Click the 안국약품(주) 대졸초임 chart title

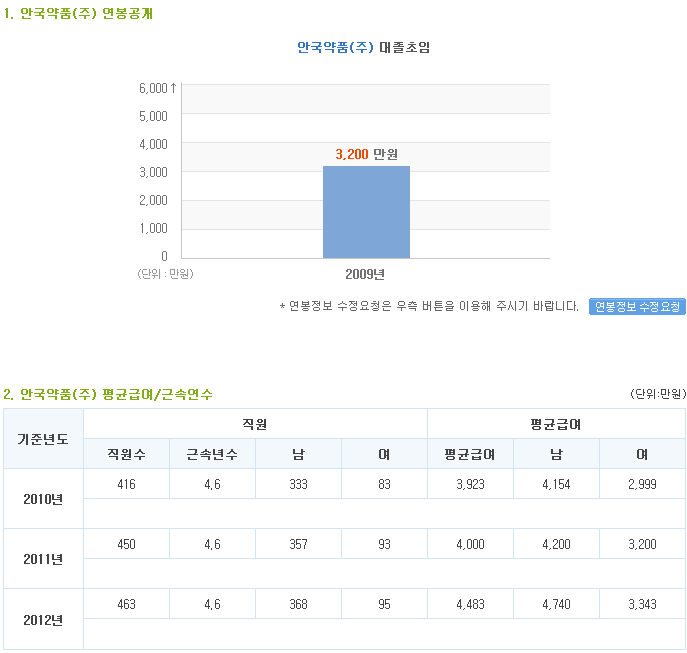(x=363, y=47)
